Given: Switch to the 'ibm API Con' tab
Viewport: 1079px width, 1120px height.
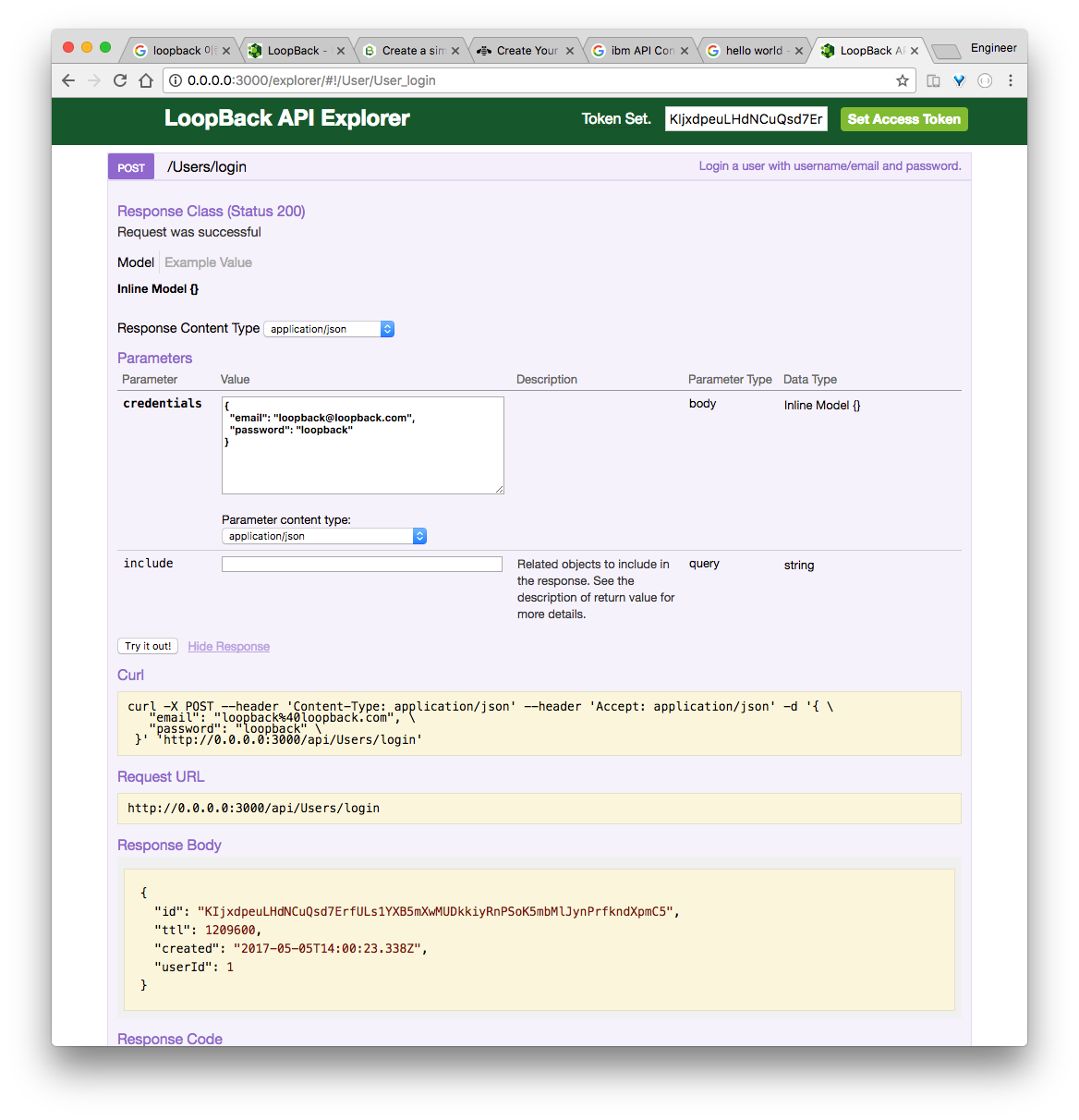Looking at the screenshot, I should pos(638,51).
